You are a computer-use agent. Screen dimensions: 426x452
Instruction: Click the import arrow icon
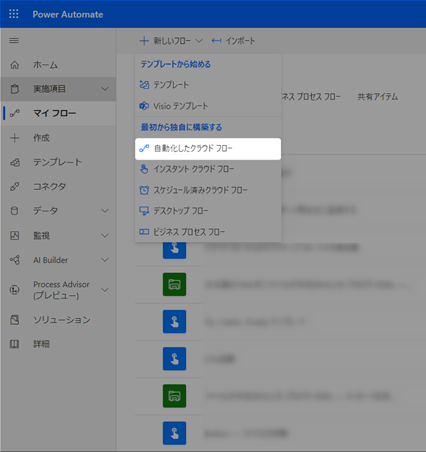[x=216, y=41]
